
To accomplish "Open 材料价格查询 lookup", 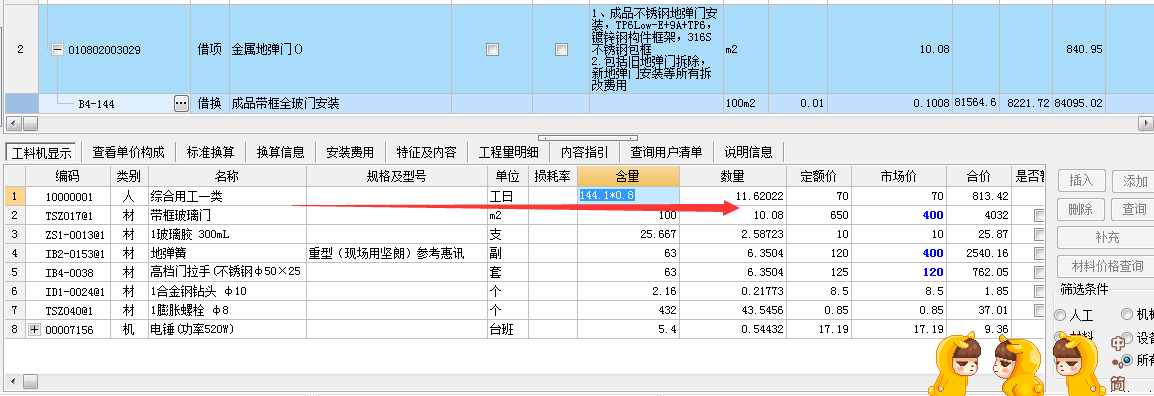I will pos(1105,266).
